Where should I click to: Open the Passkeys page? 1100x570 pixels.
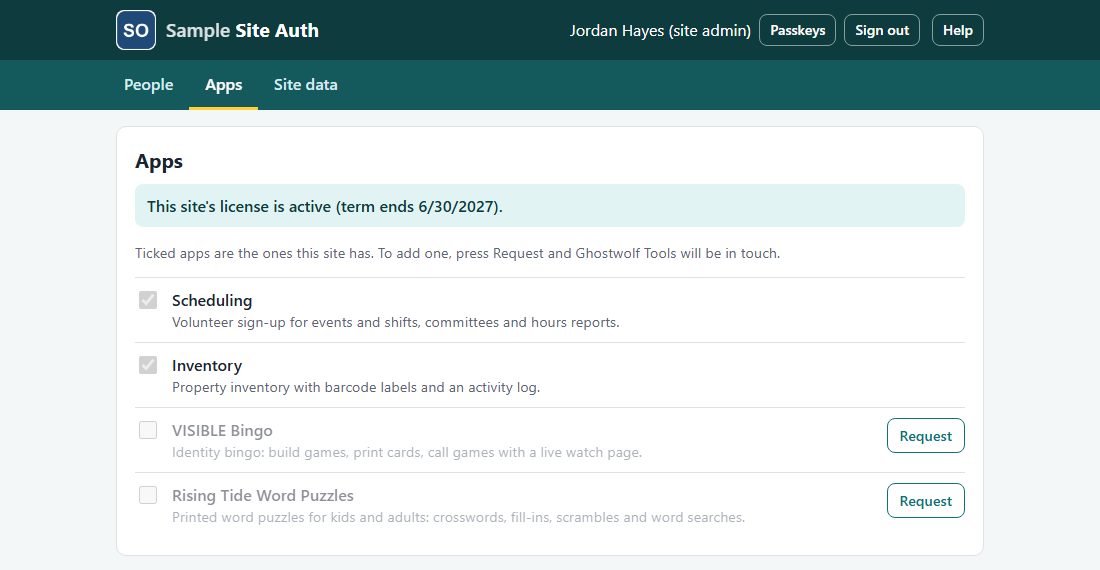point(797,30)
